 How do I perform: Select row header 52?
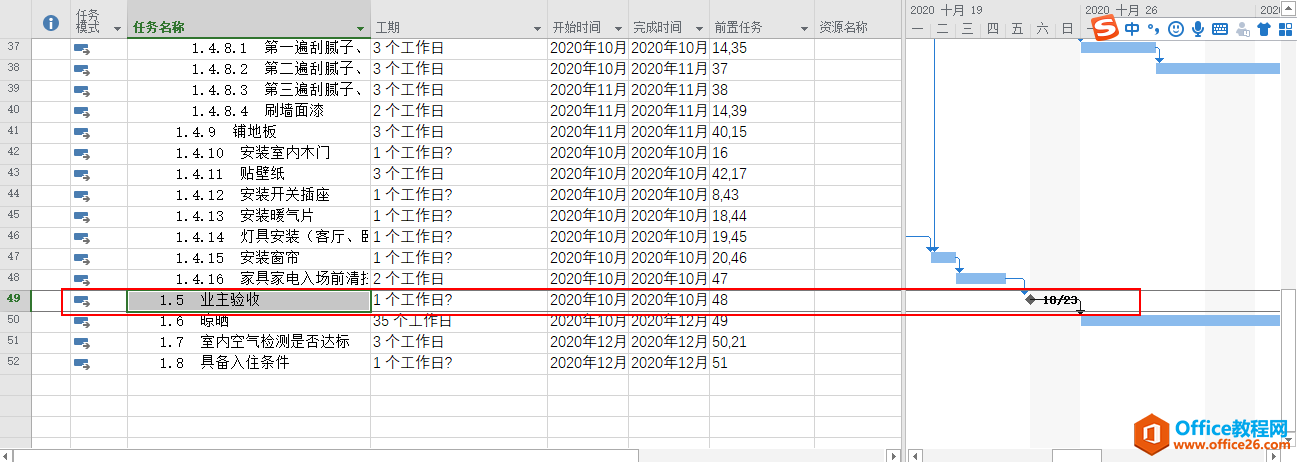point(15,362)
